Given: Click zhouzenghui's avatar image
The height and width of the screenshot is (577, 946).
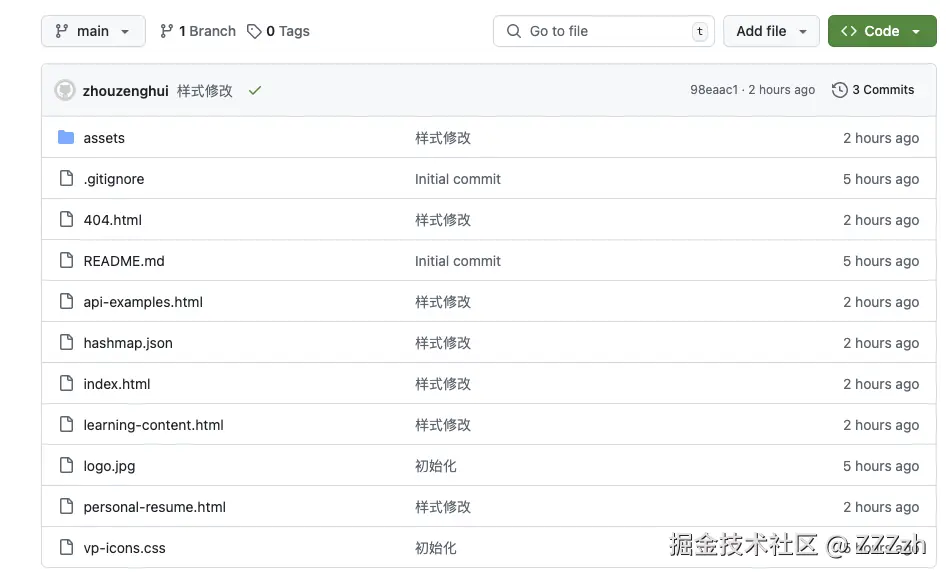Looking at the screenshot, I should 65,90.
